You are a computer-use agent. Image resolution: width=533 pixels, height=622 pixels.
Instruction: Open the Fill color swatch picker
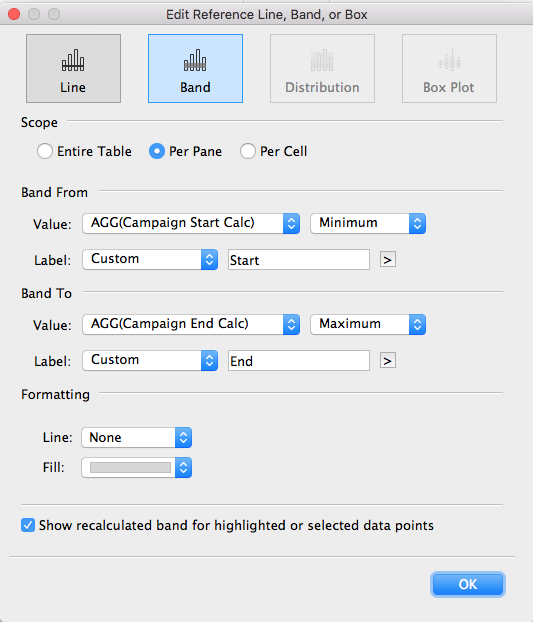pos(136,468)
